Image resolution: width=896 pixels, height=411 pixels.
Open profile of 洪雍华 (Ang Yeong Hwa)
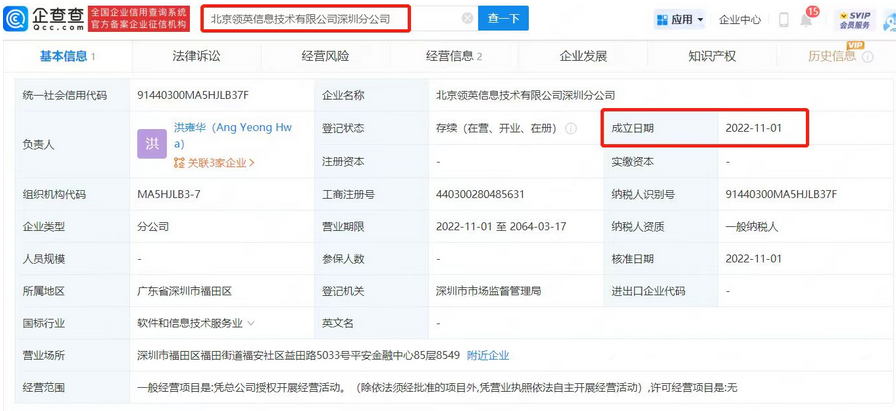coord(233,135)
